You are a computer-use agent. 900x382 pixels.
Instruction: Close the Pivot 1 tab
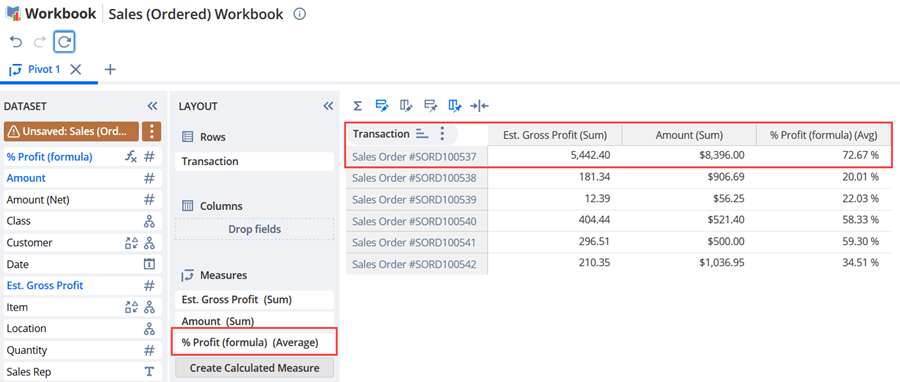click(x=76, y=69)
